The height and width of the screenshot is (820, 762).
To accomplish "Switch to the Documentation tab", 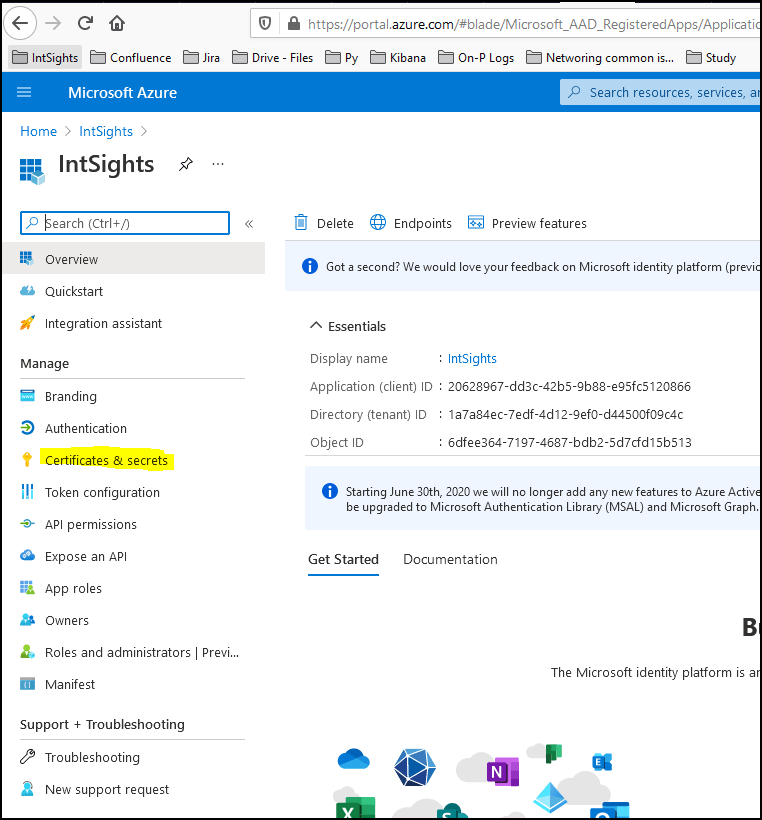I will pyautogui.click(x=450, y=559).
